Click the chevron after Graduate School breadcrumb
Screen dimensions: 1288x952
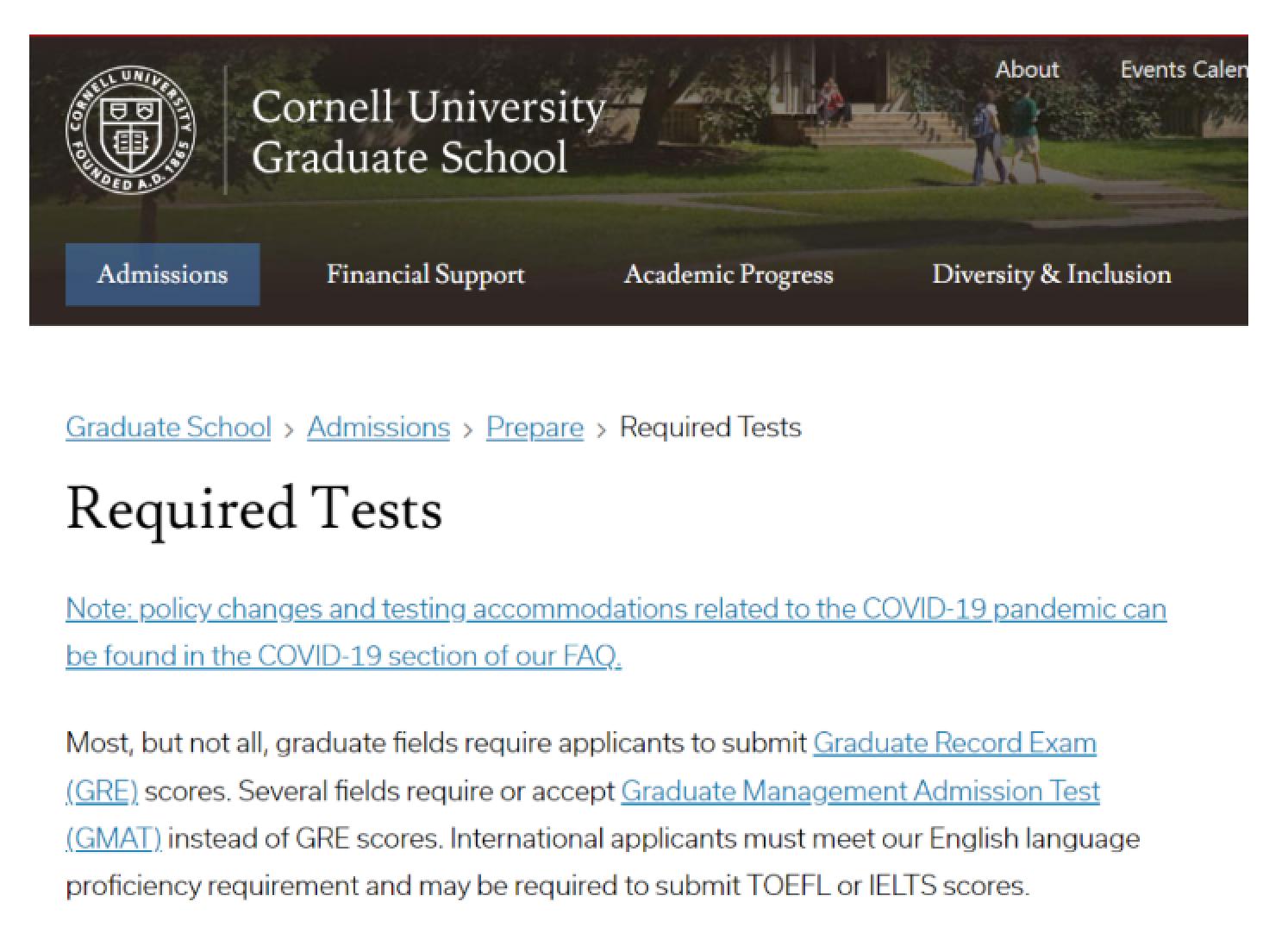pyautogui.click(x=290, y=429)
